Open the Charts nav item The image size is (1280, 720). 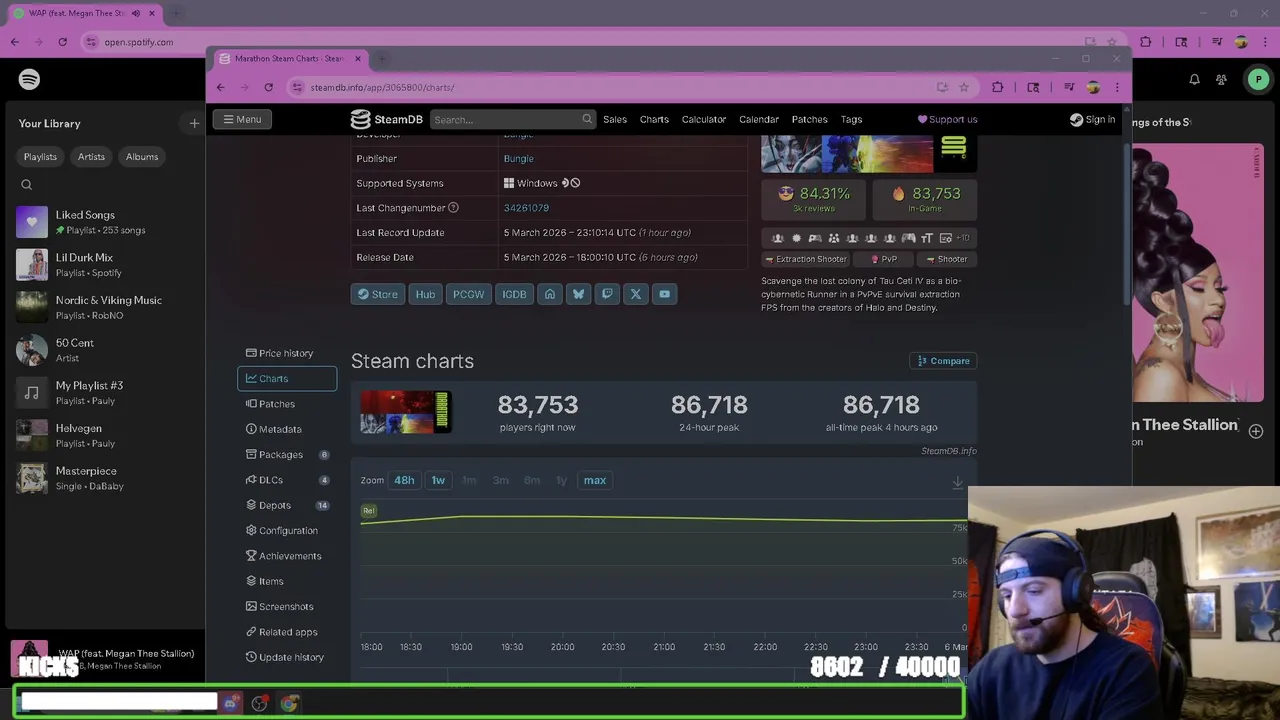(x=654, y=119)
